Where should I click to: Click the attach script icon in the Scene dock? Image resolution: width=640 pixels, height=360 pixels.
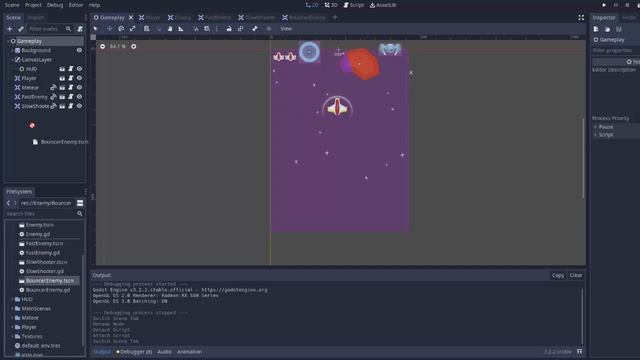tap(80, 29)
